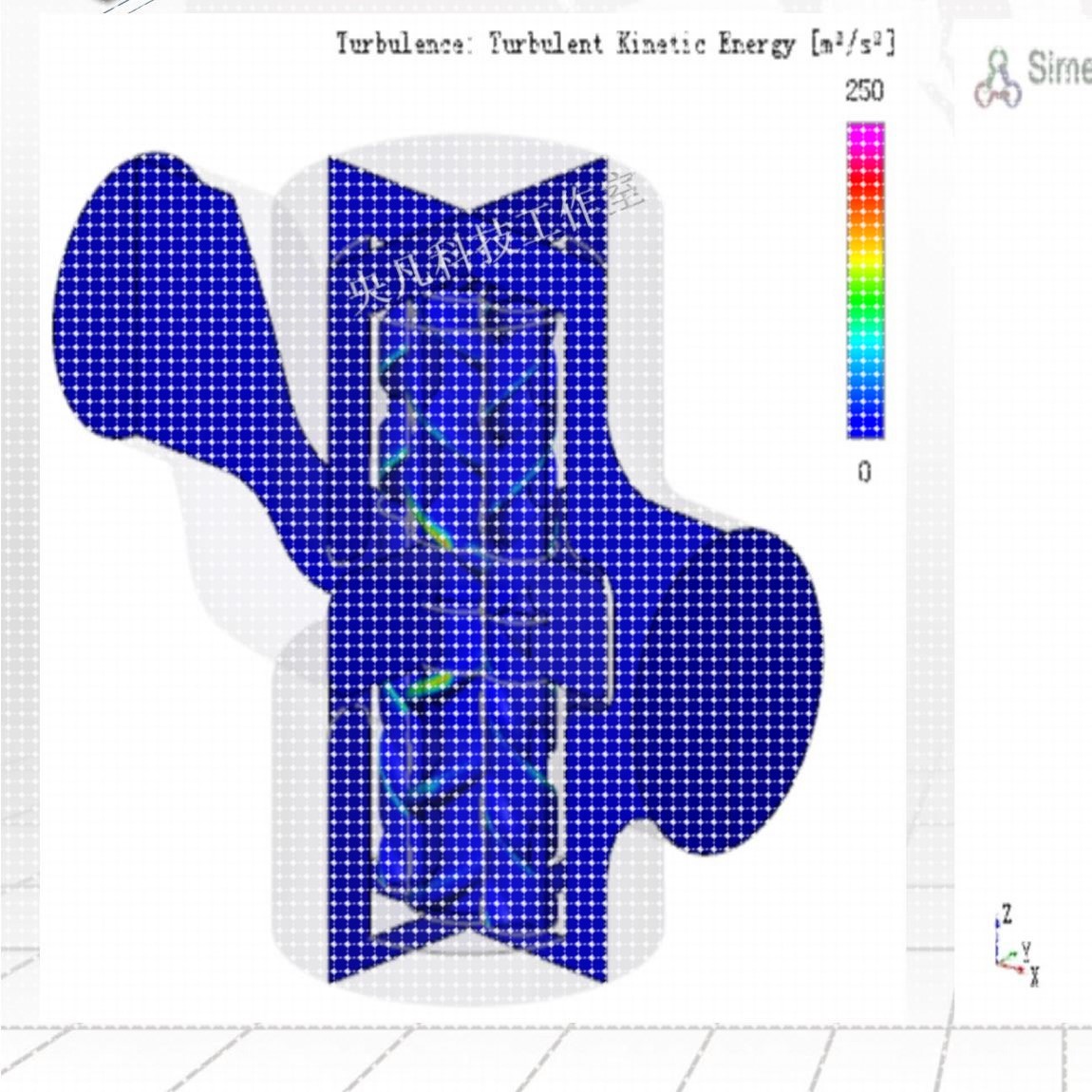Click the magenta top segment of the colorbar
Image resolution: width=1092 pixels, height=1092 pixels.
point(862,133)
